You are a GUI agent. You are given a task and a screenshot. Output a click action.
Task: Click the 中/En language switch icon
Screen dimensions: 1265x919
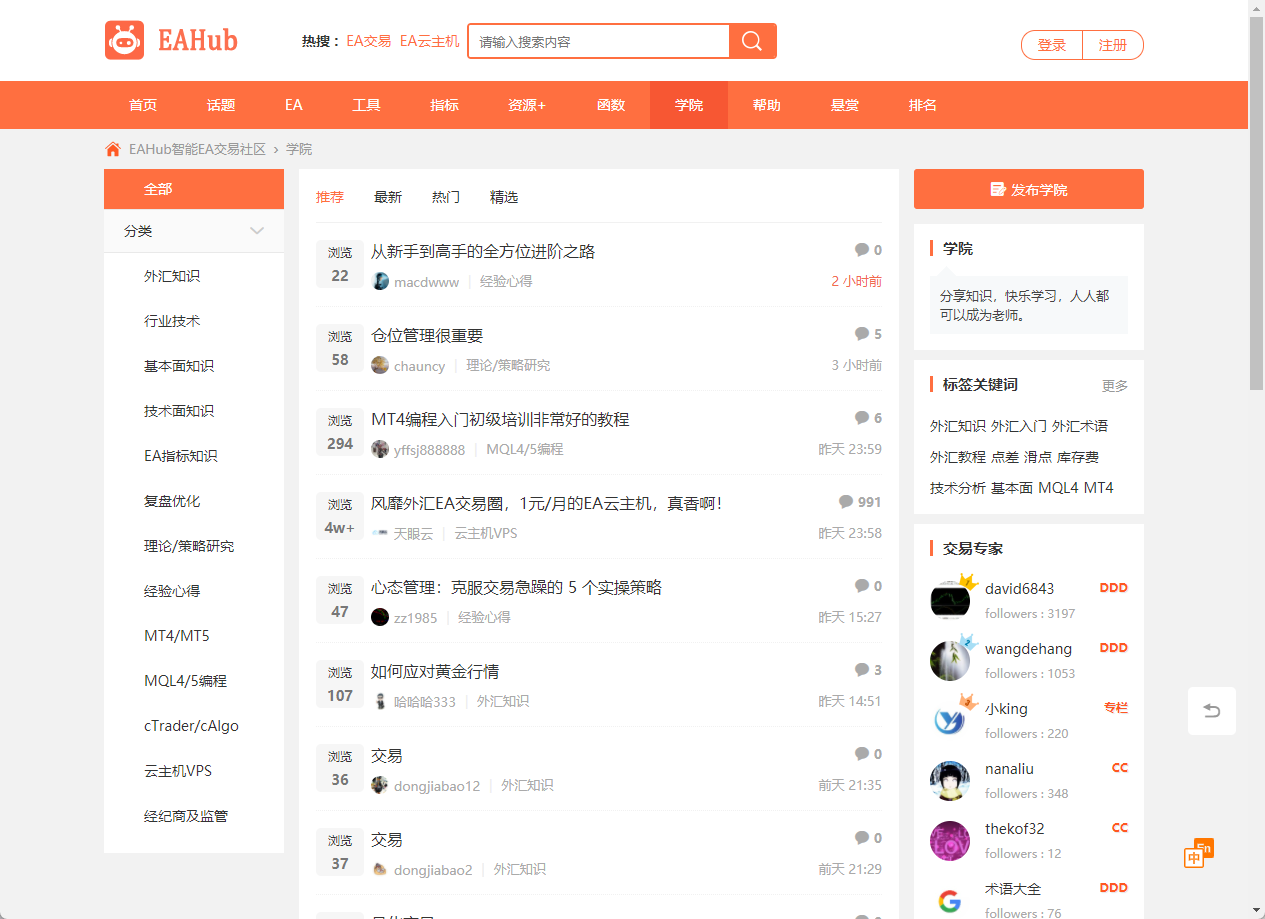click(x=1197, y=854)
